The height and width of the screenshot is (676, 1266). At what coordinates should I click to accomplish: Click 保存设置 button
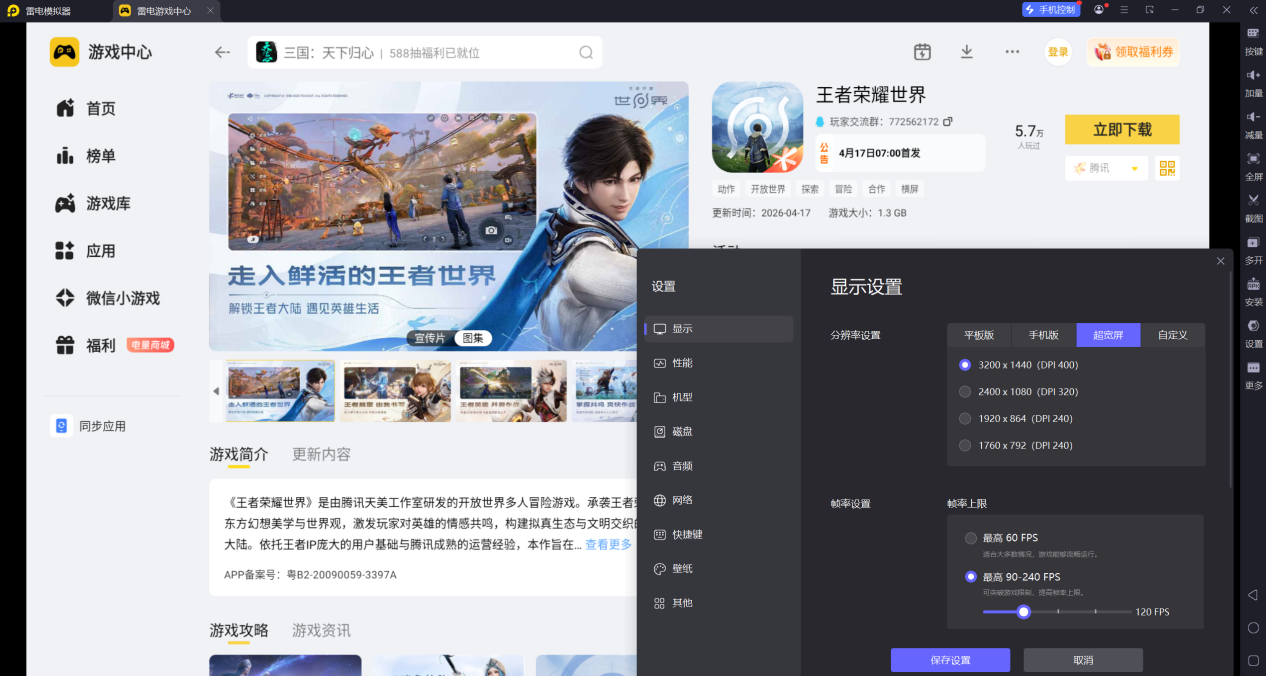950,660
